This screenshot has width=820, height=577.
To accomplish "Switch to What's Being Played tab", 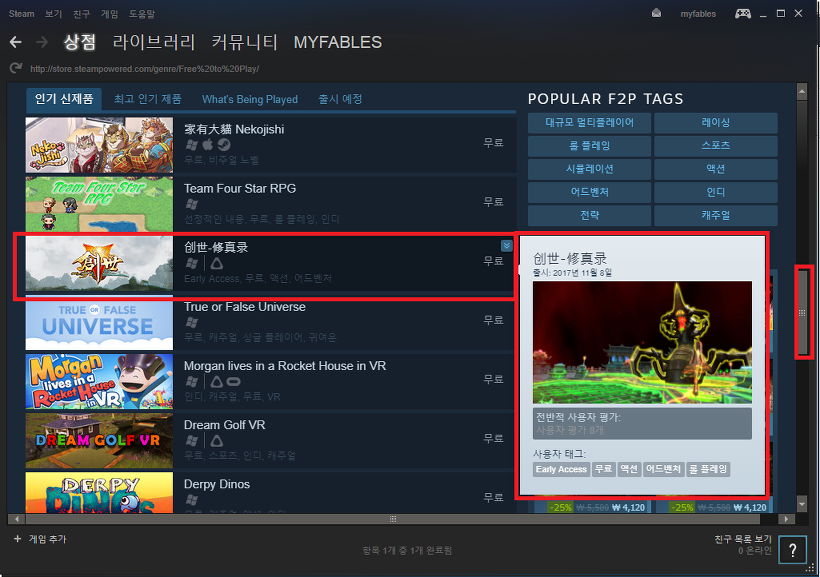I will tap(250, 99).
